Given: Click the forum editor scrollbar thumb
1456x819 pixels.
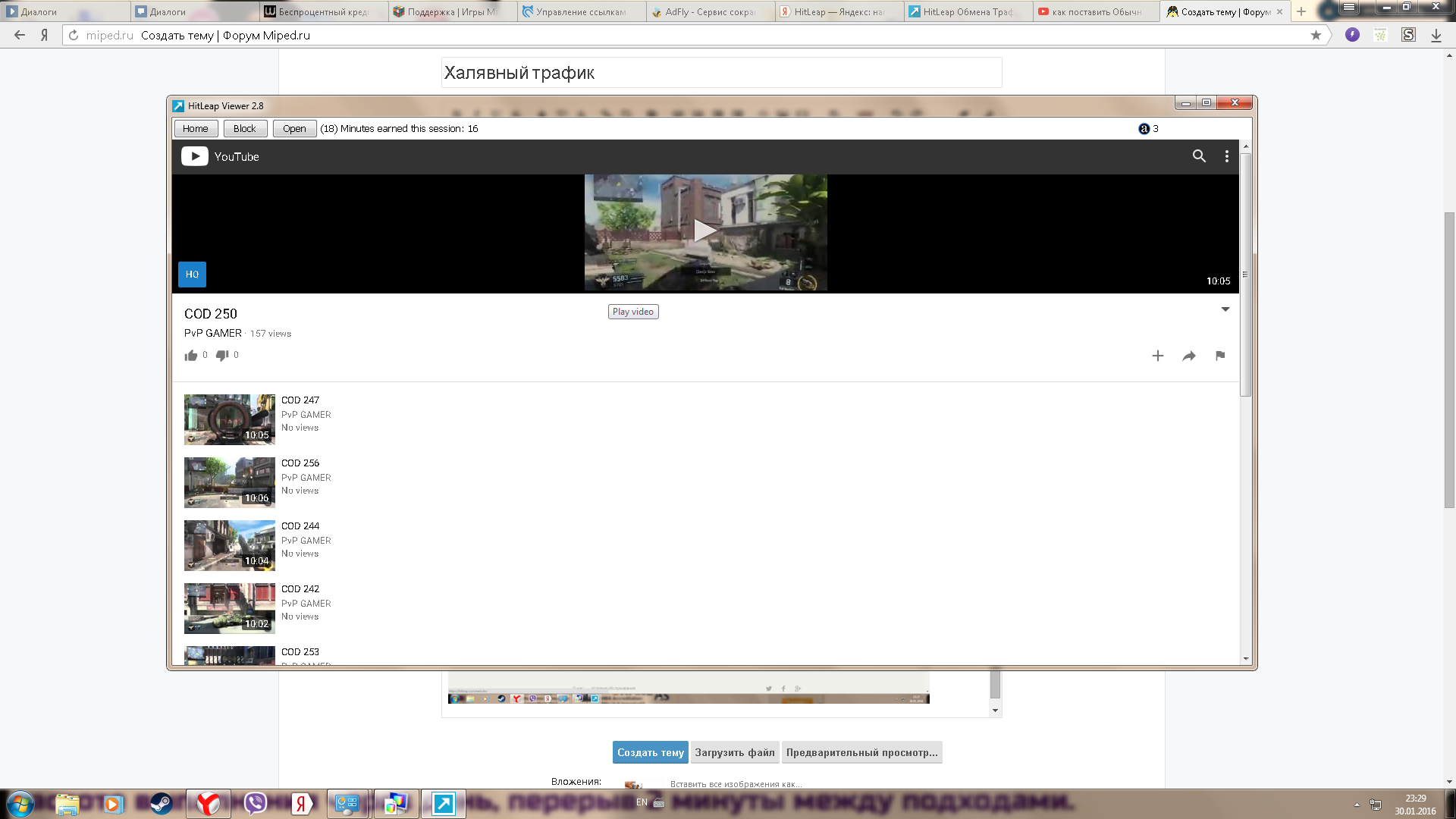Looking at the screenshot, I should (995, 684).
